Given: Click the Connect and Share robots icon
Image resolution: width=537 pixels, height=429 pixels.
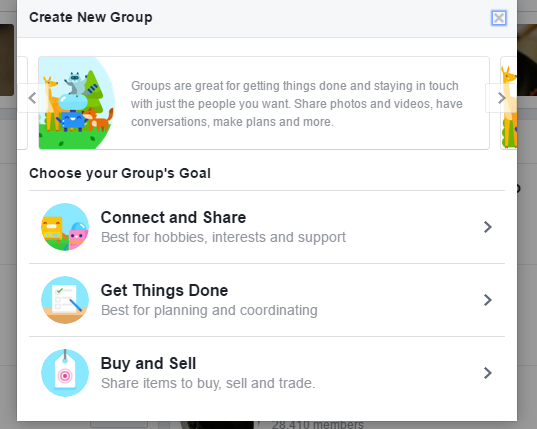Looking at the screenshot, I should pos(65,227).
